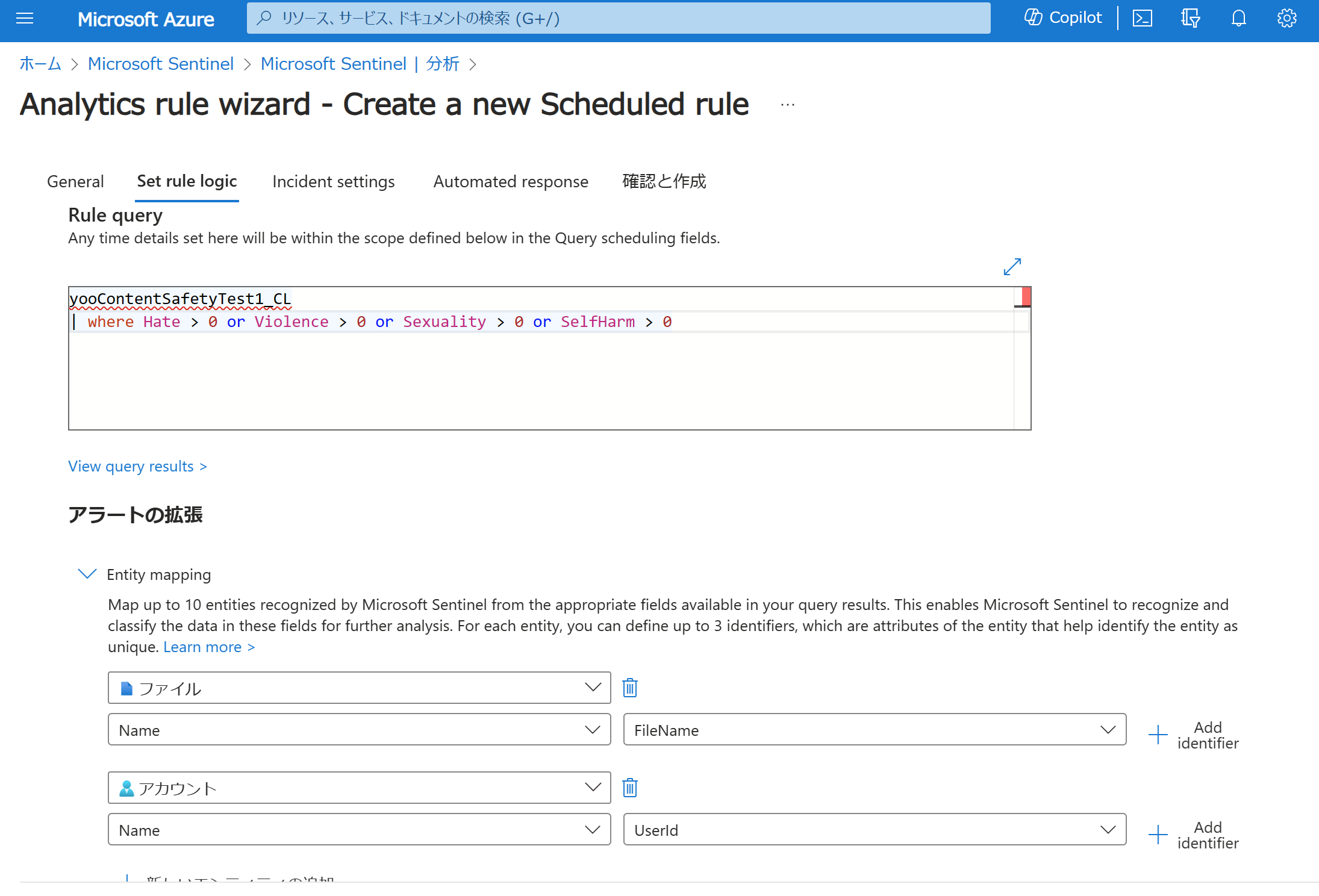Viewport: 1319px width, 896px height.
Task: Switch to the Automated response tab
Action: pyautogui.click(x=511, y=181)
